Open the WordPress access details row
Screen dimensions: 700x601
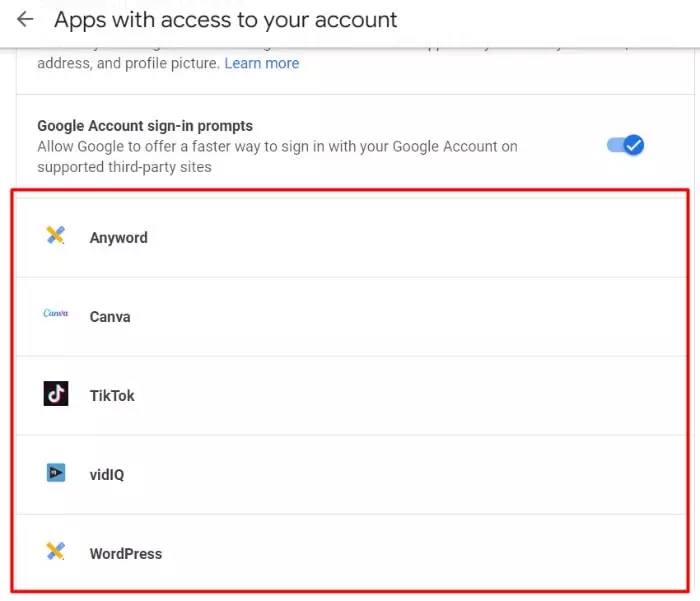(351, 553)
